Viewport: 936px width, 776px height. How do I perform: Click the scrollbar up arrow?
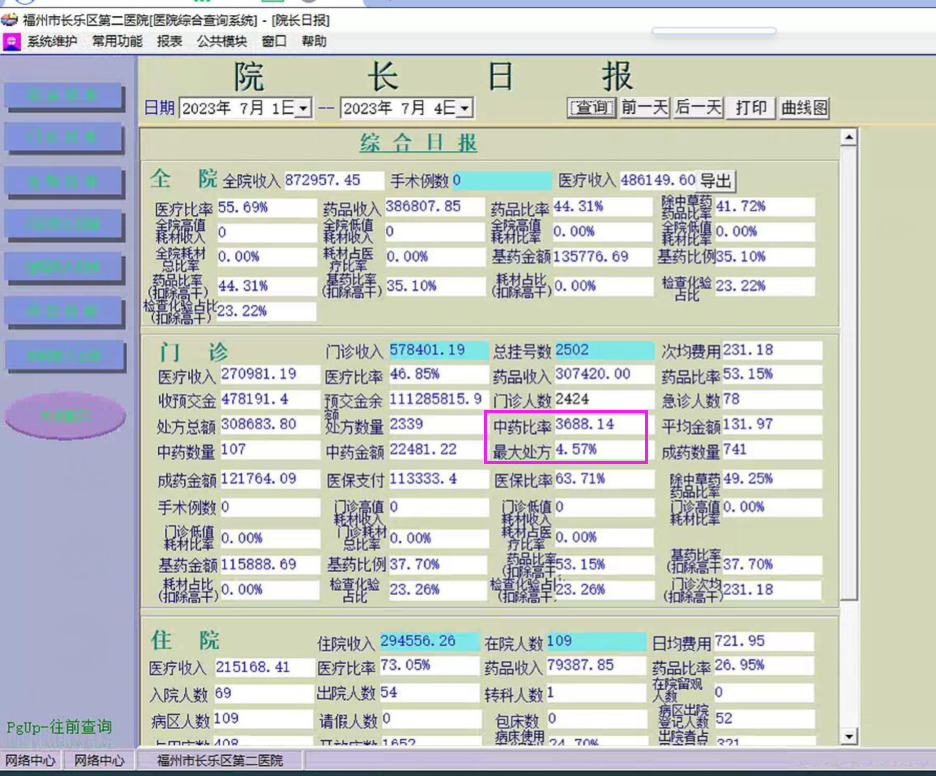[848, 137]
